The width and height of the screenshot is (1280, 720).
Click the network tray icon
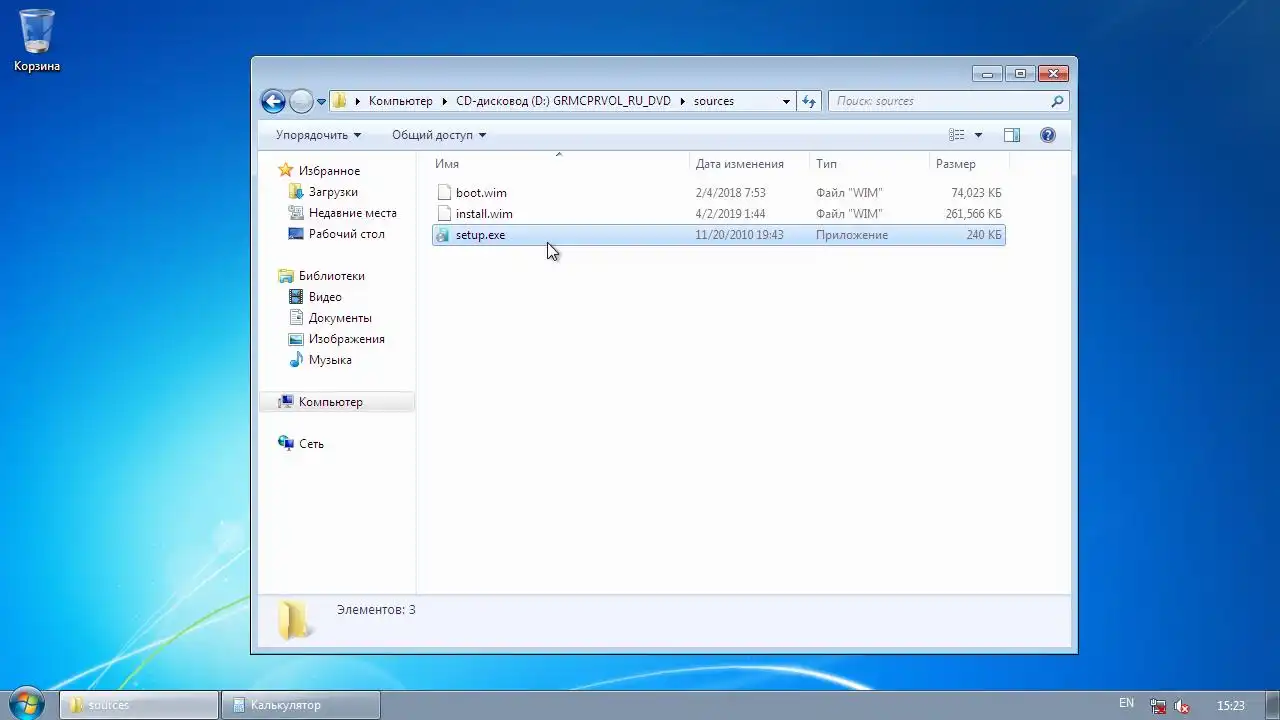pyautogui.click(x=1158, y=706)
